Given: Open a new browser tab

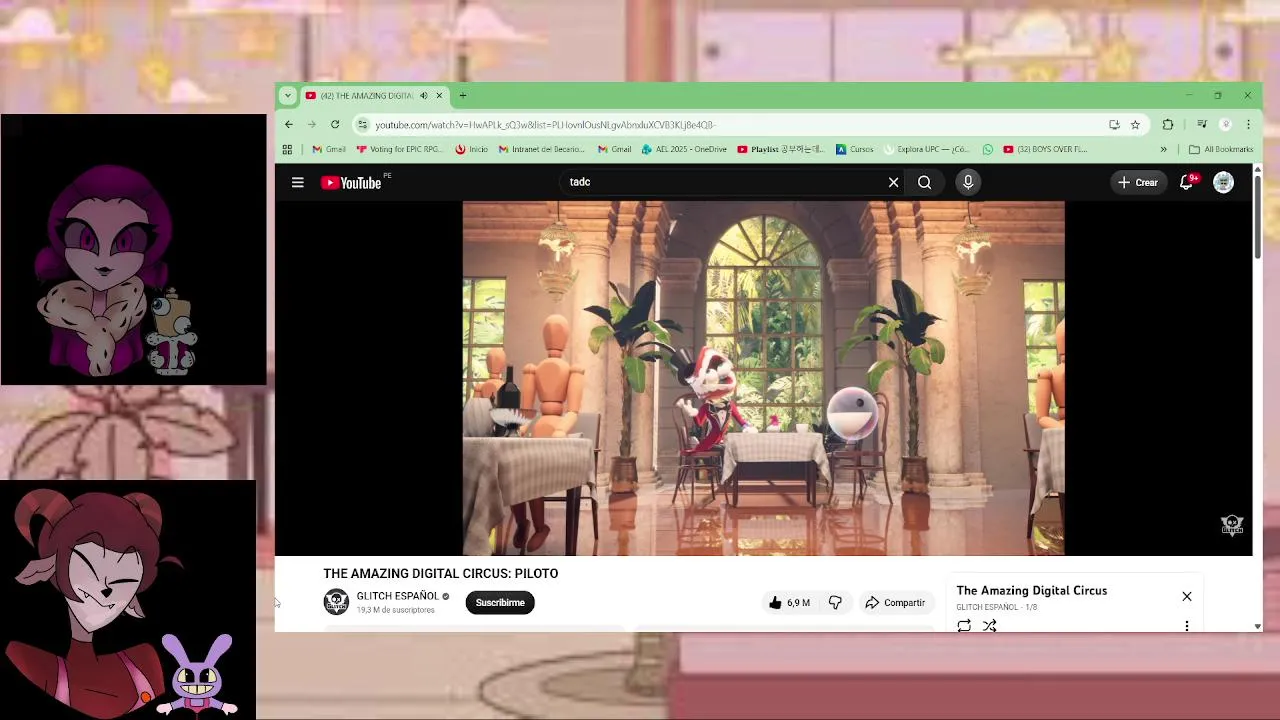Looking at the screenshot, I should (x=462, y=96).
